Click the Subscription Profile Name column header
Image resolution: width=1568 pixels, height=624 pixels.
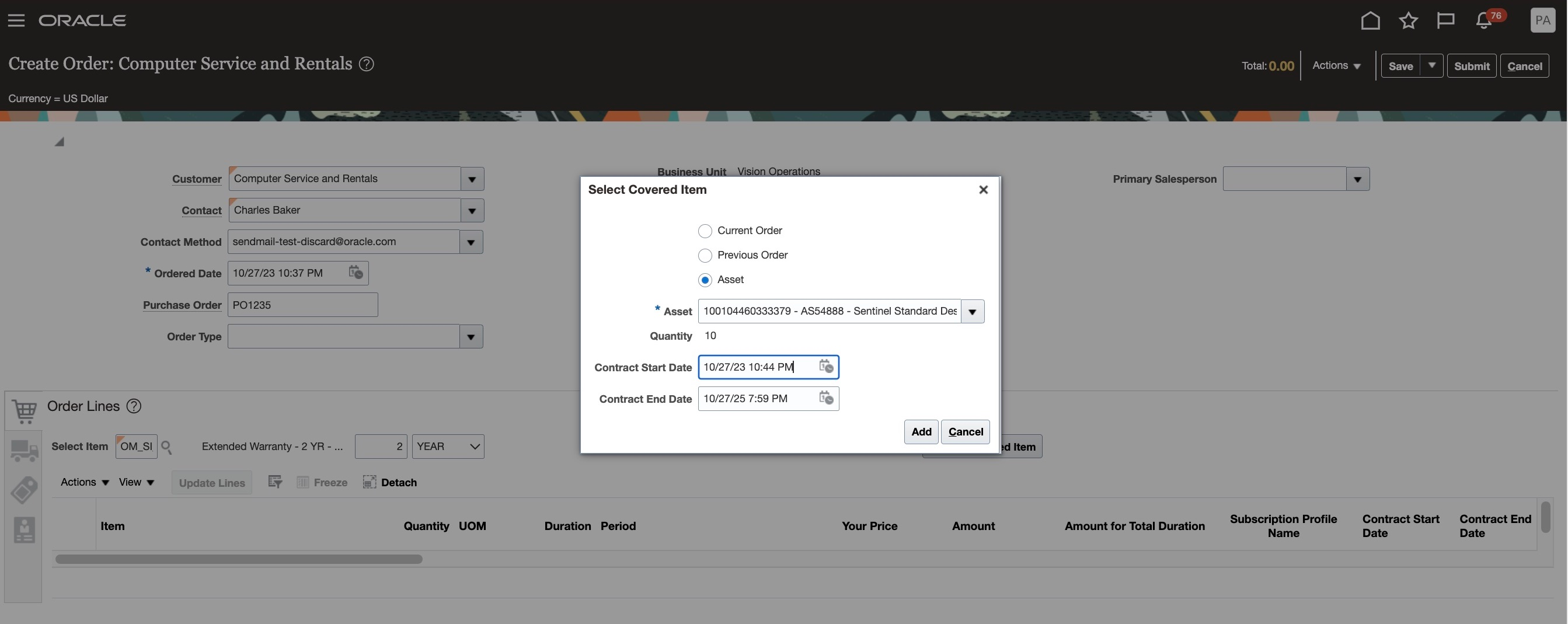tap(1283, 526)
